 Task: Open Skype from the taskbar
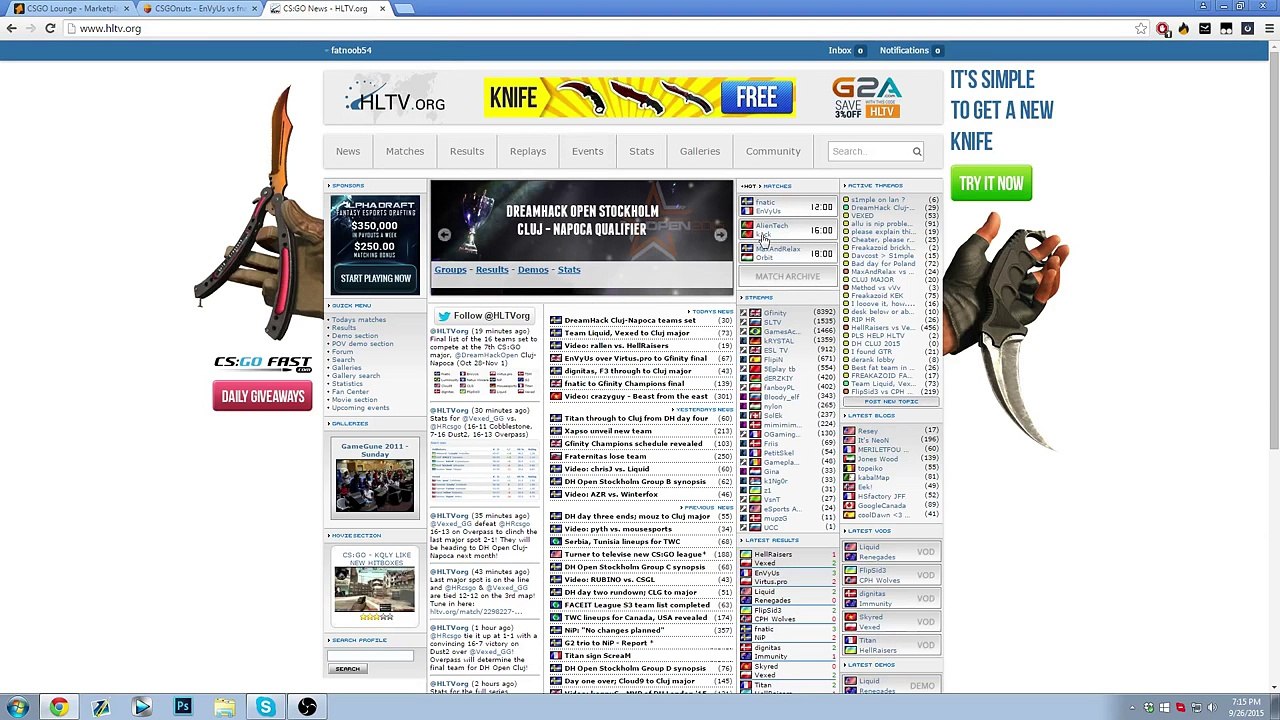click(265, 707)
